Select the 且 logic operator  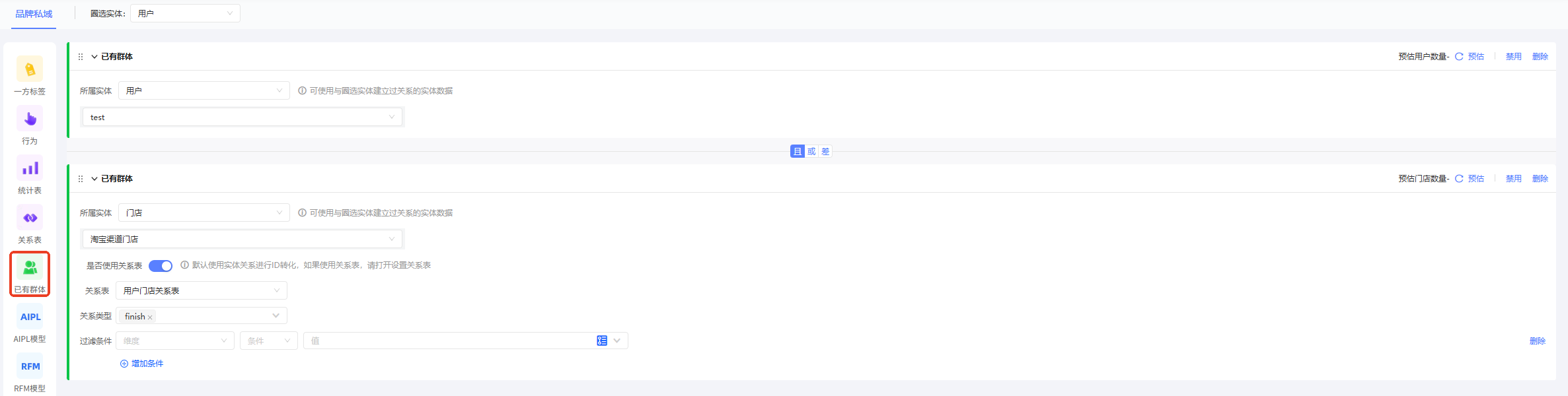pos(798,152)
